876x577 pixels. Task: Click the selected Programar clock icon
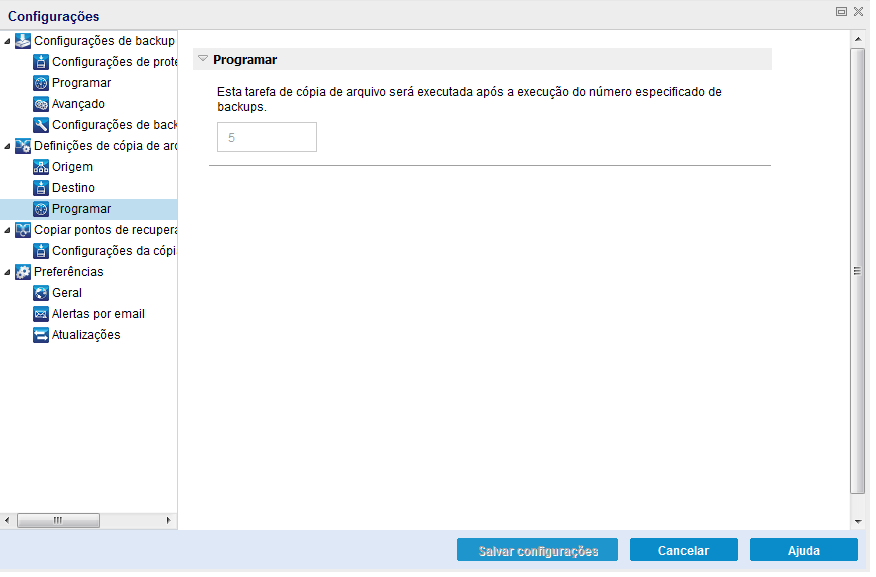(x=41, y=209)
